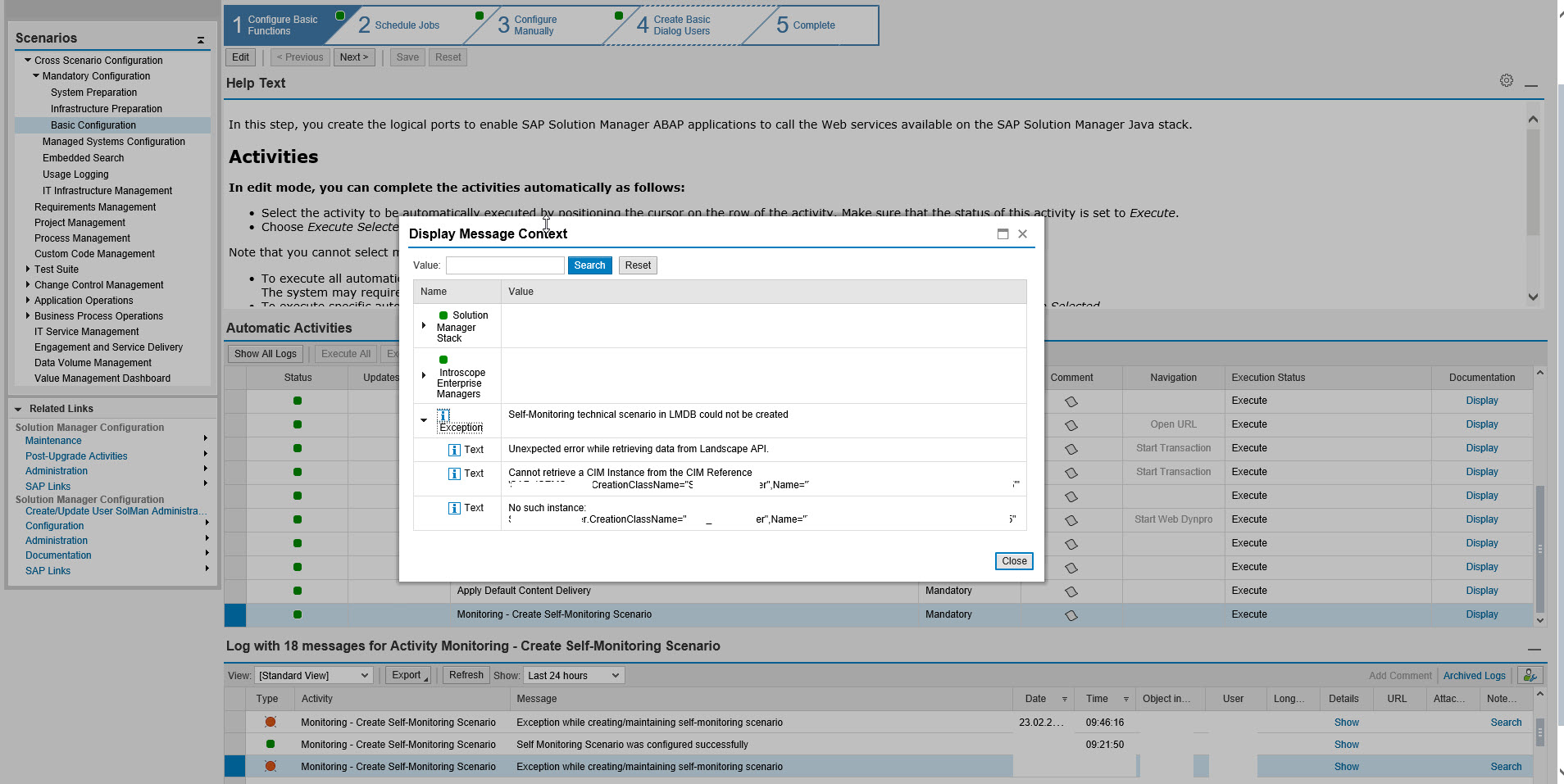The height and width of the screenshot is (784, 1564).
Task: Sort log by Date column header
Action: pyautogui.click(x=1043, y=699)
